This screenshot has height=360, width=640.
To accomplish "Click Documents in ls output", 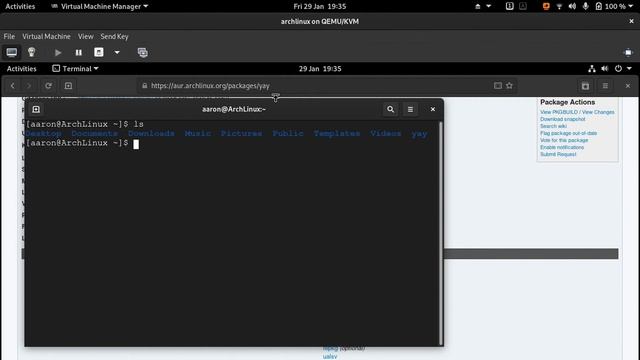I will pos(94,133).
